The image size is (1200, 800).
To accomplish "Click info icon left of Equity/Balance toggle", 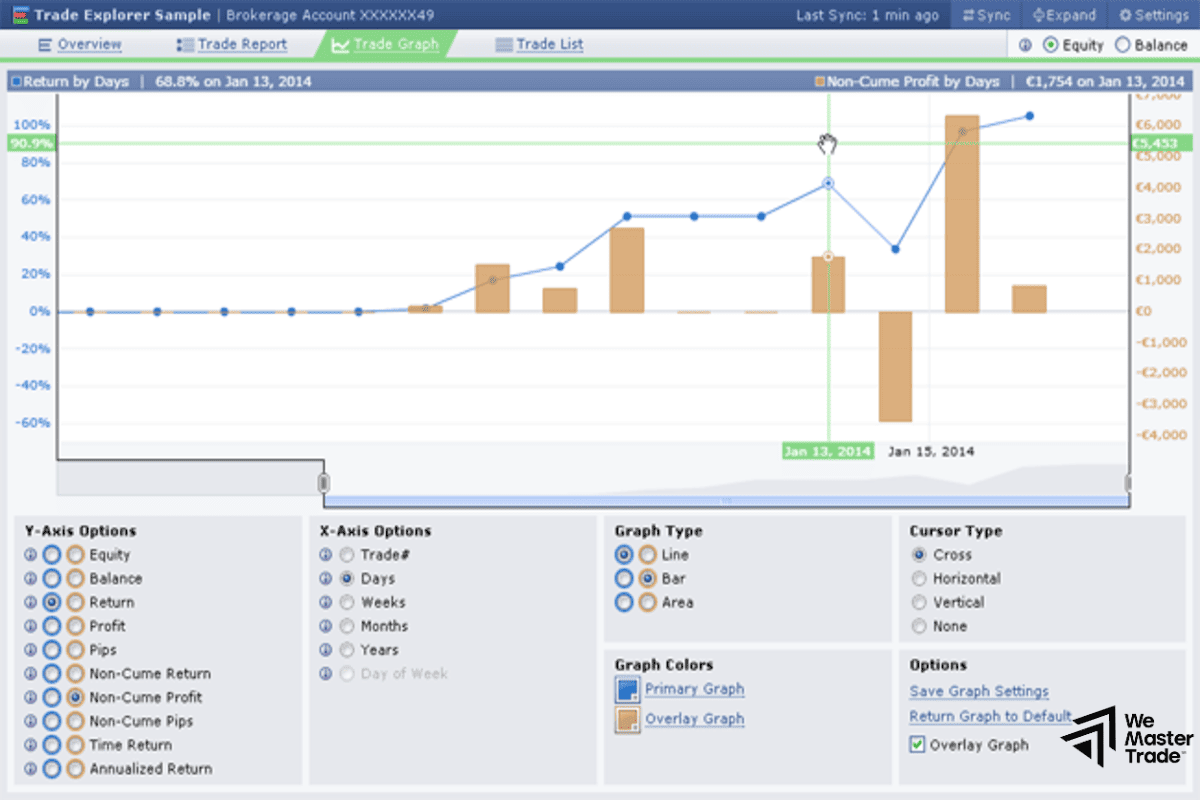I will tap(1024, 45).
